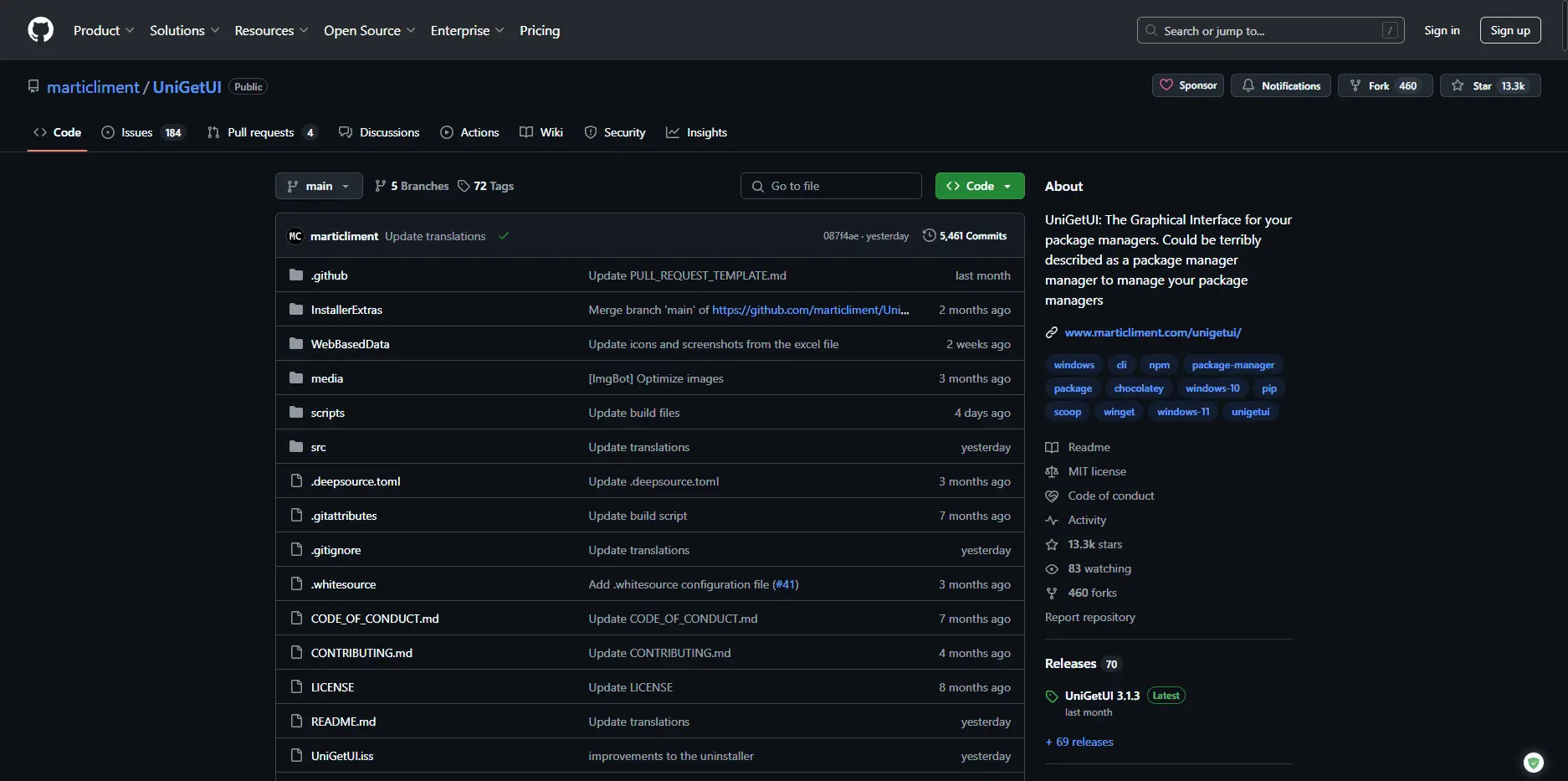This screenshot has height=781, width=1568.
Task: Open the Wiki tab
Action: pos(541,132)
